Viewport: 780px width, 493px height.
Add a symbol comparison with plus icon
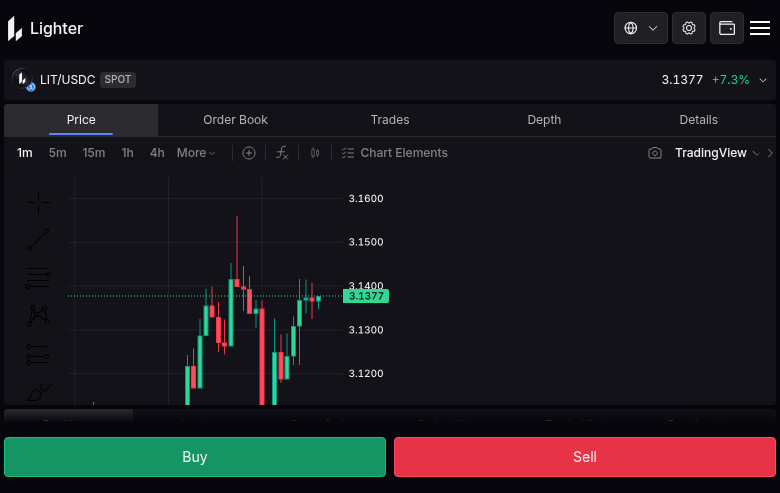coord(249,153)
